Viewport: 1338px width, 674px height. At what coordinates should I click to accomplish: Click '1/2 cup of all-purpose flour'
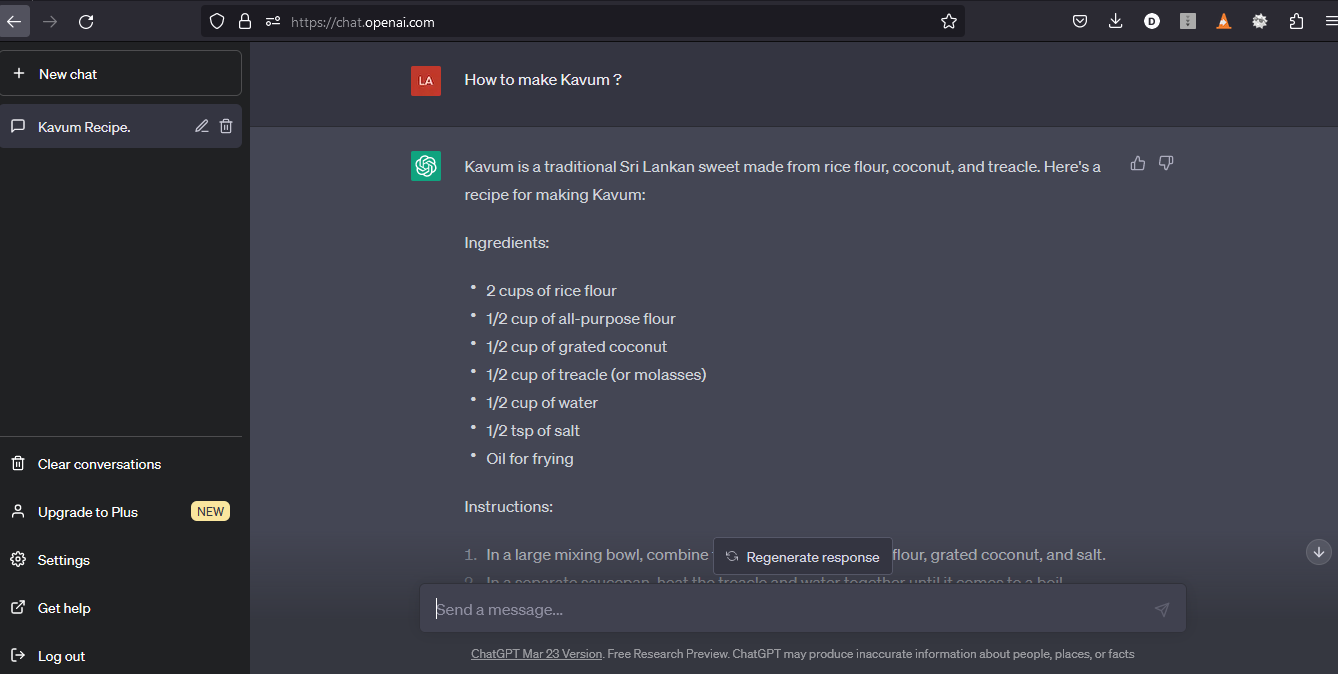tap(581, 319)
